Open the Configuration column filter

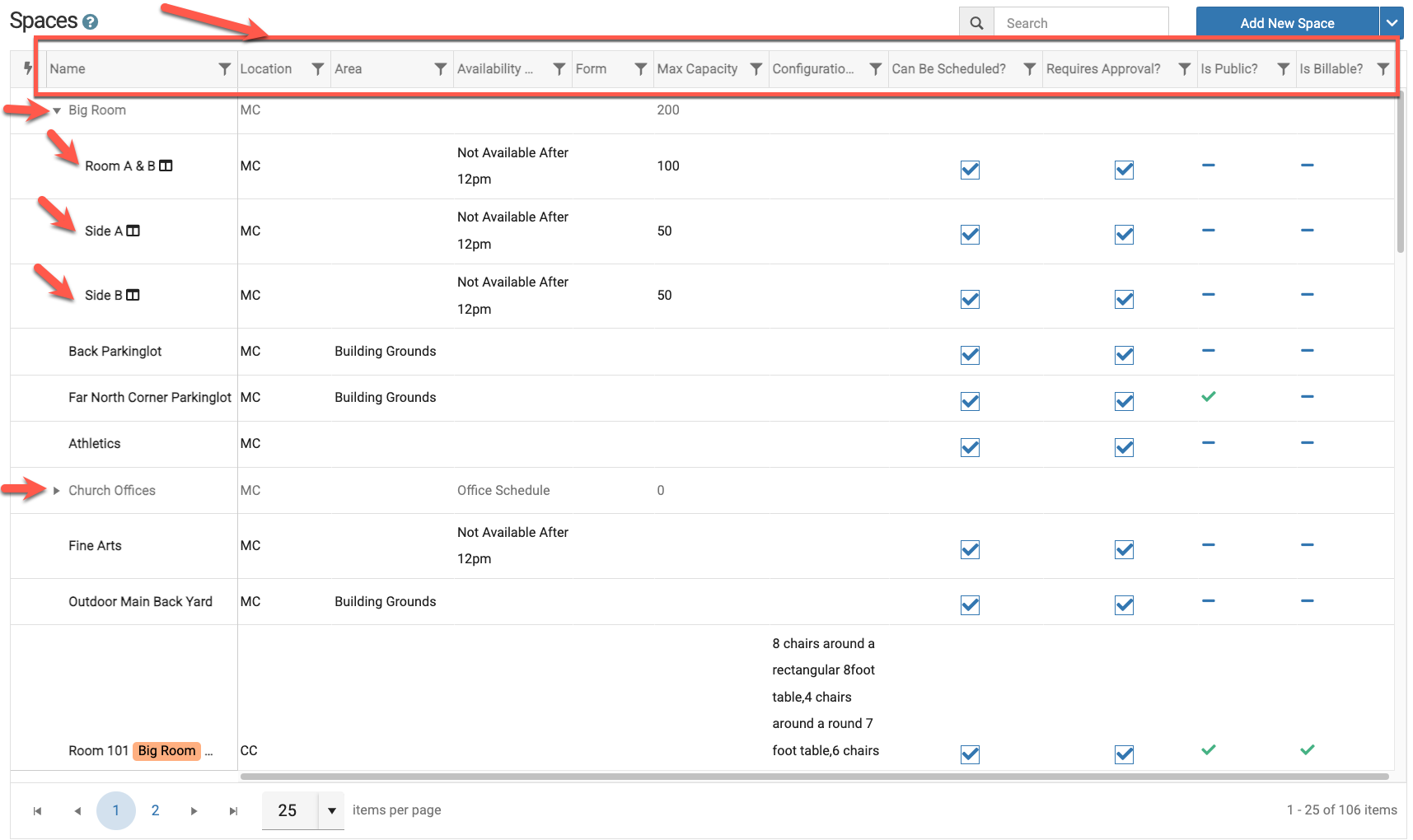[876, 69]
